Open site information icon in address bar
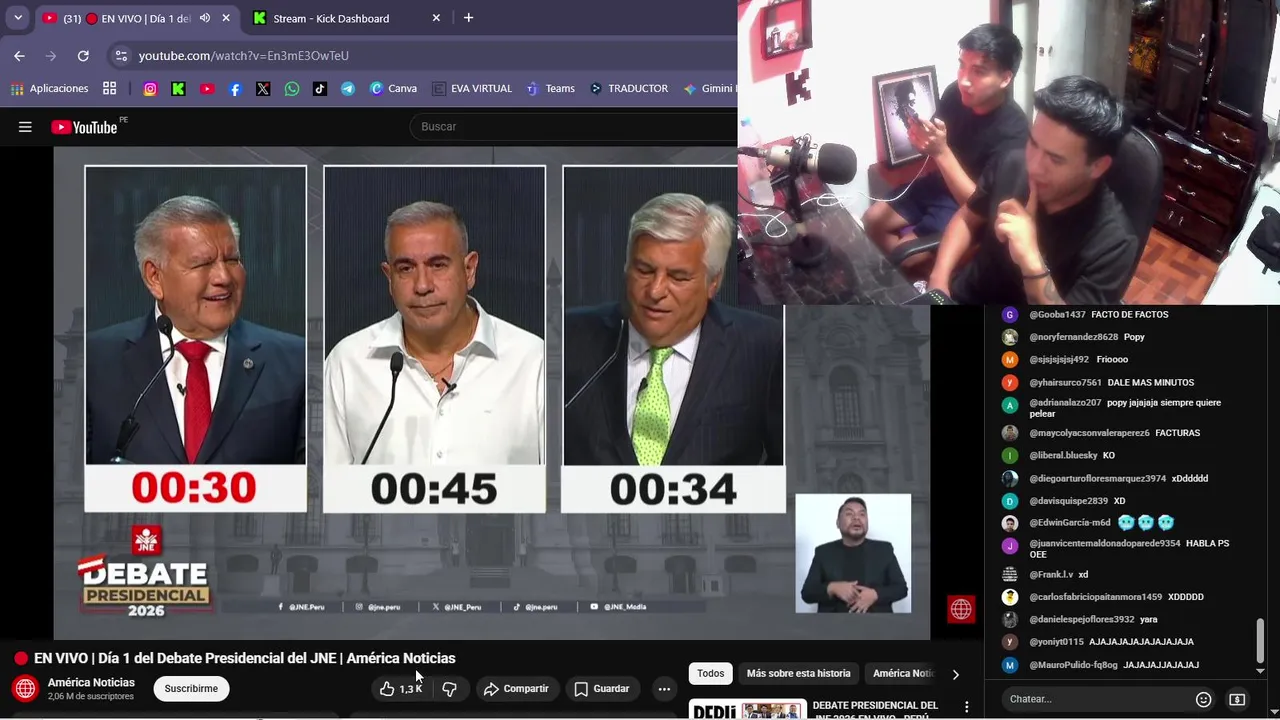Screen dimensions: 1280x720 click(x=121, y=56)
